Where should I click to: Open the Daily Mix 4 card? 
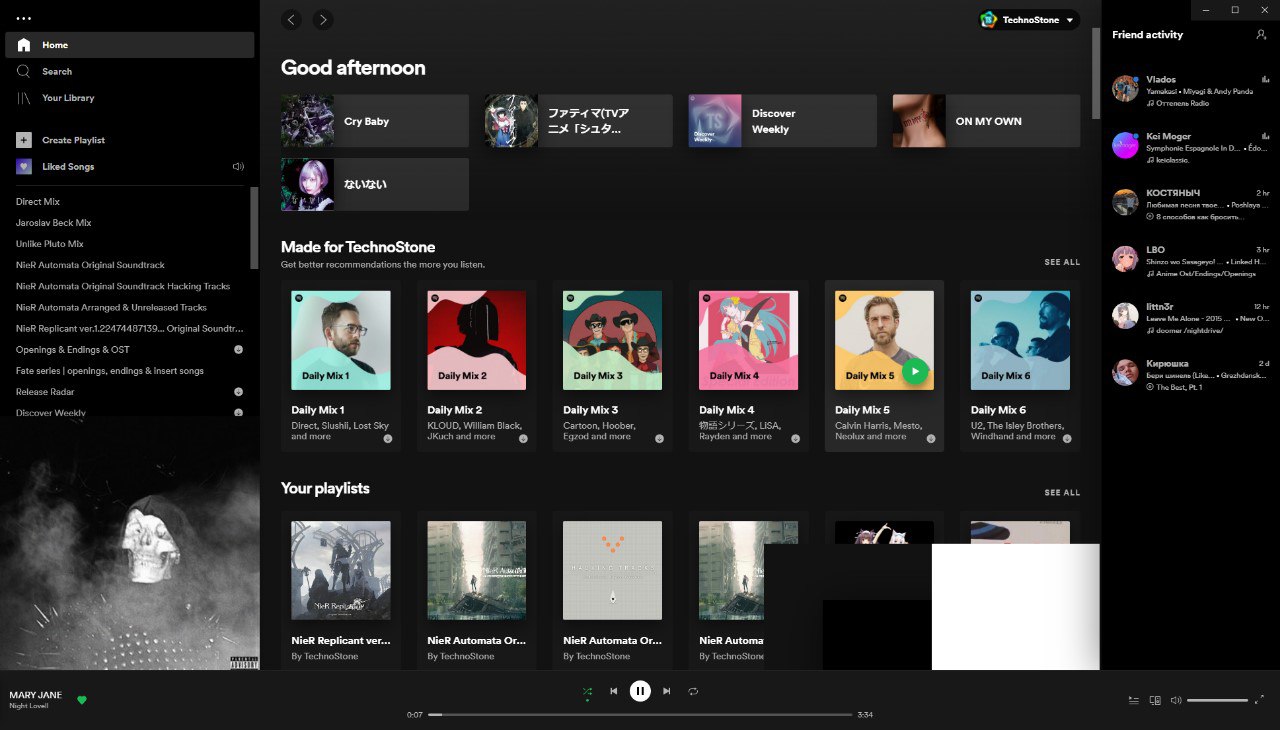pyautogui.click(x=749, y=366)
